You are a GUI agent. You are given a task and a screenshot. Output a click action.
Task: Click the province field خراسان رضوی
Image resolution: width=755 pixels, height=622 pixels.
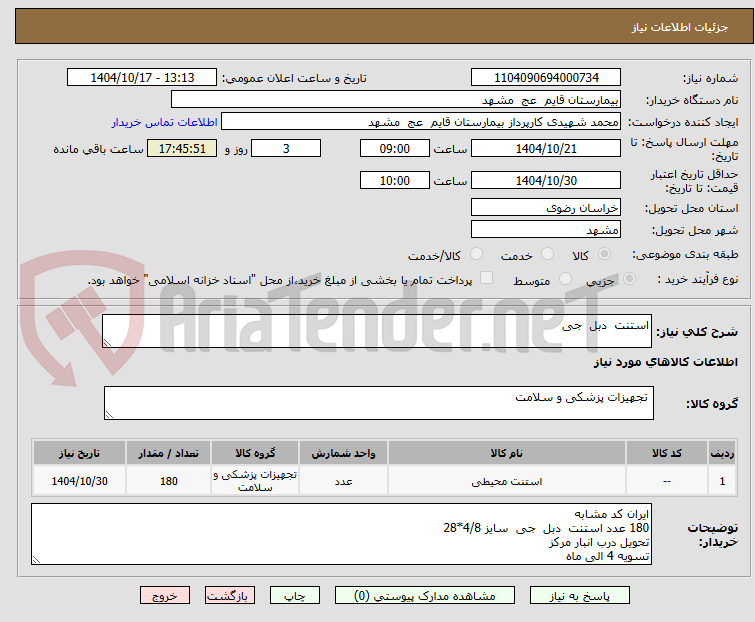coord(546,207)
